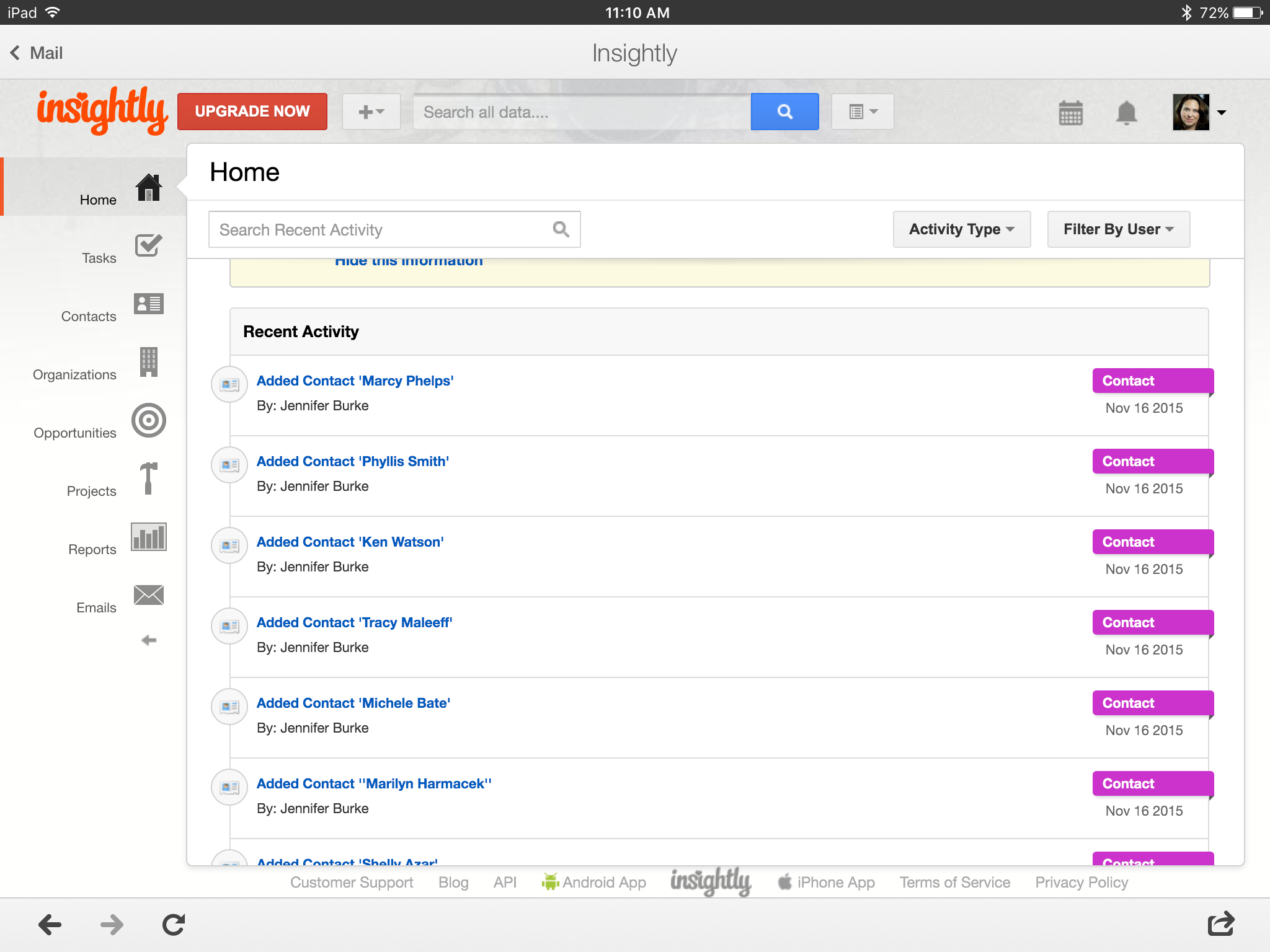
Task: Click contact icon beside Michele Bate entry
Action: (230, 707)
